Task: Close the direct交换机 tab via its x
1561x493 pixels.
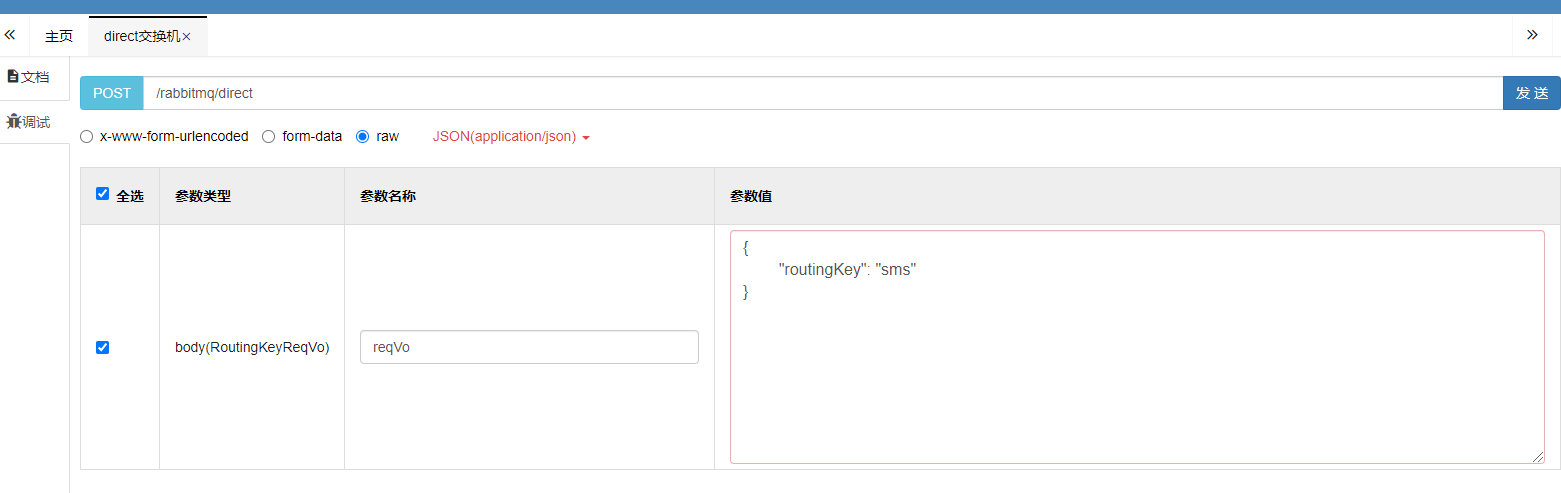Action: coord(186,36)
